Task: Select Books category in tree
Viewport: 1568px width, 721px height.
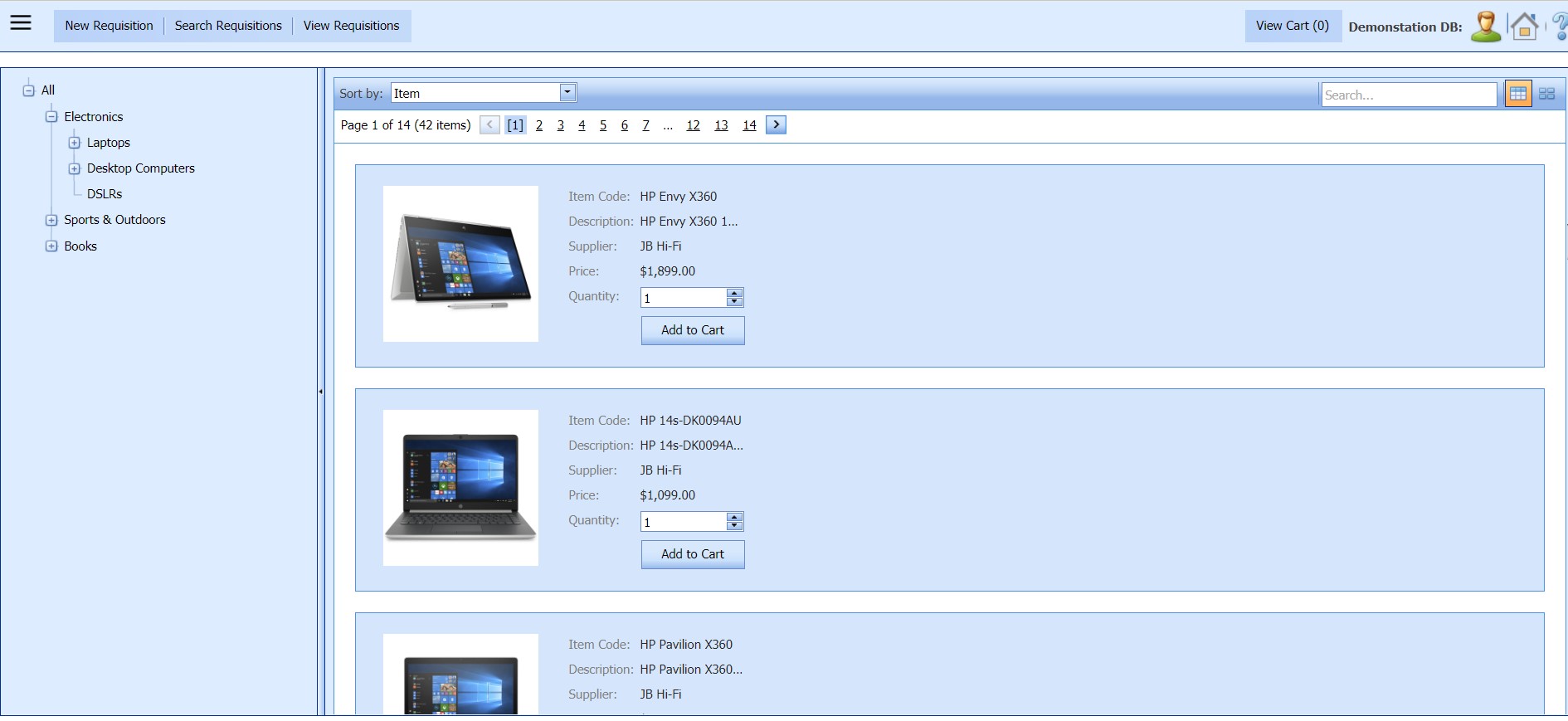Action: coord(80,246)
